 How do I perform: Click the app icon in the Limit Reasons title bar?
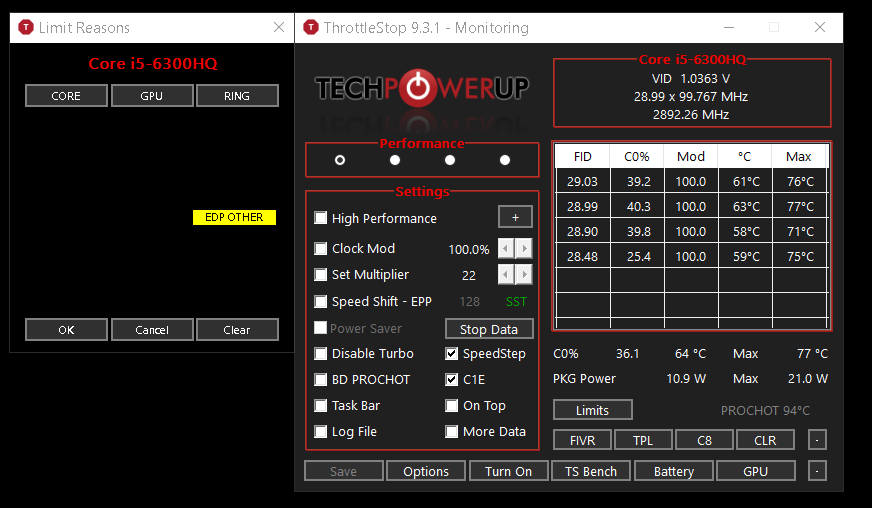click(x=26, y=27)
